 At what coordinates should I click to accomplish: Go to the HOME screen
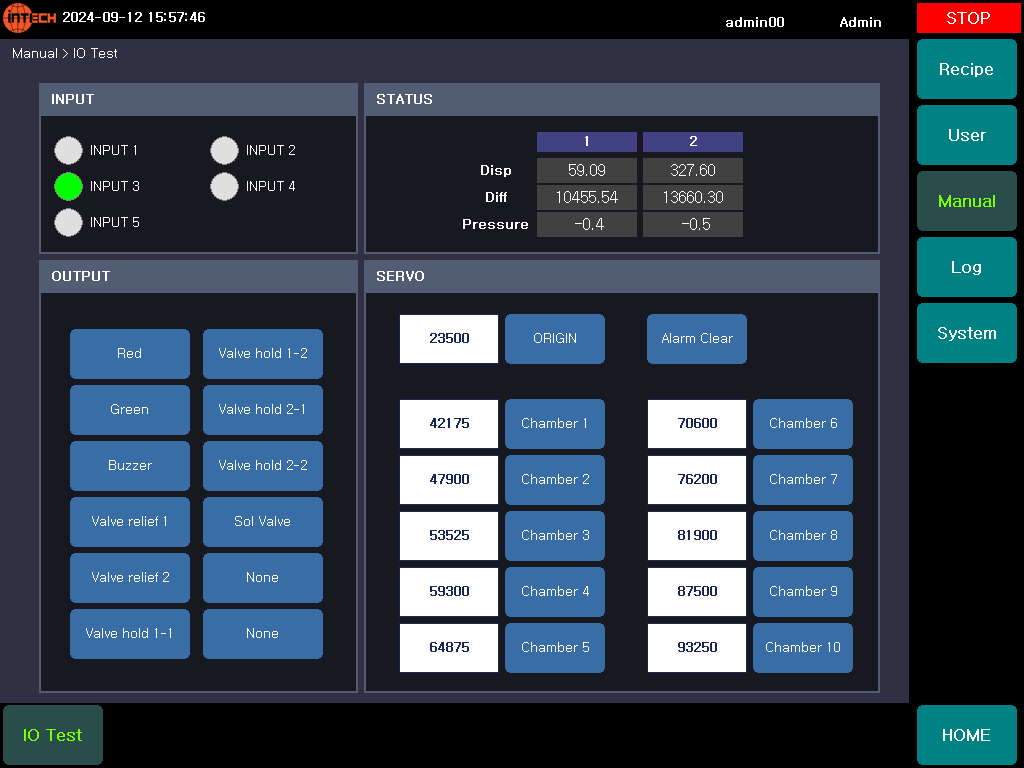tap(966, 735)
